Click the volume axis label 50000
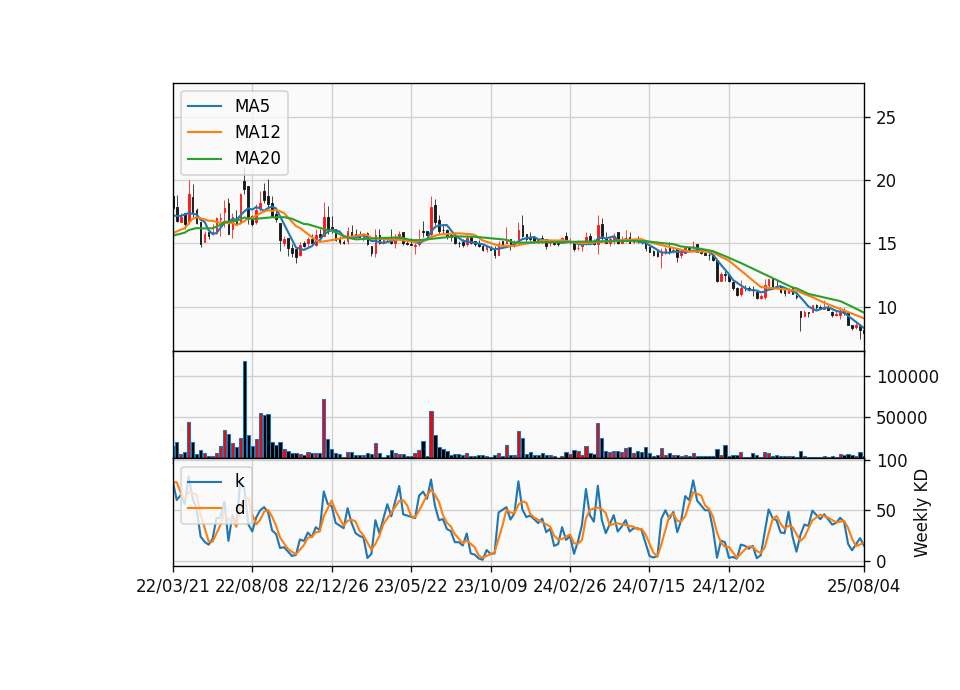This screenshot has width=960, height=690. 902,418
